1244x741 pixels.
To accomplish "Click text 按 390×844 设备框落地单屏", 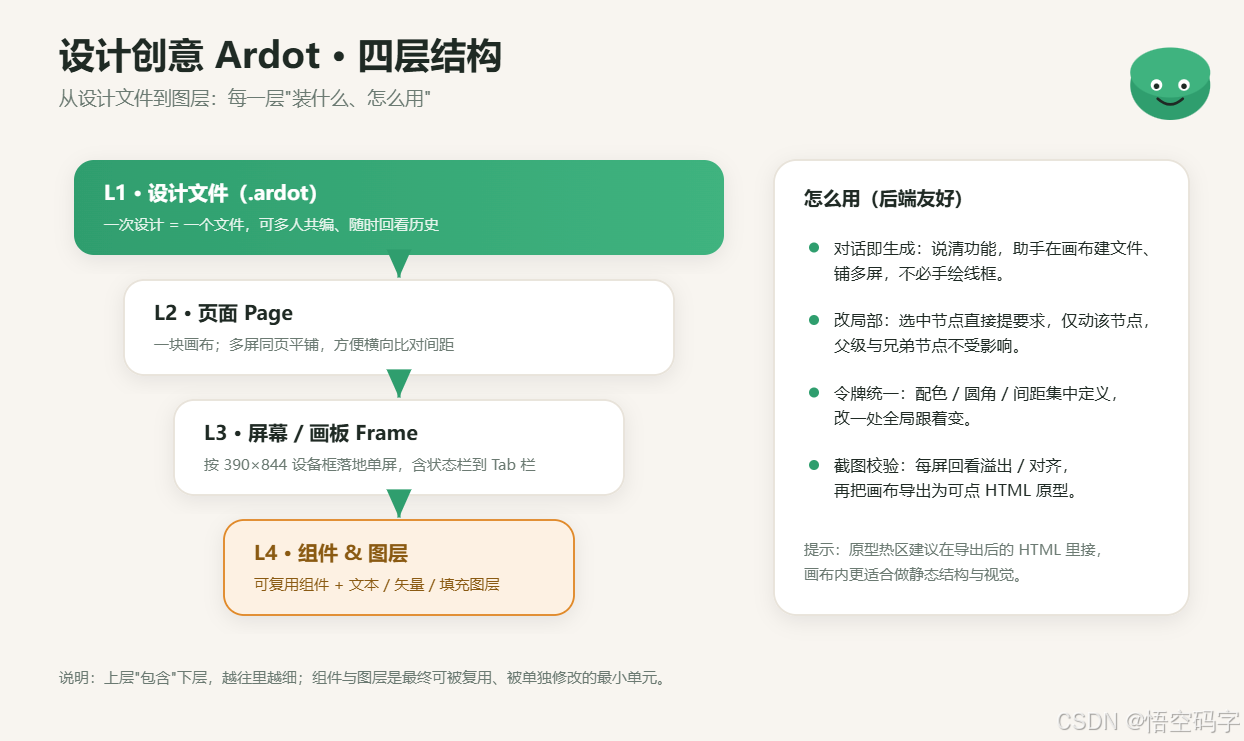I will click(x=370, y=465).
